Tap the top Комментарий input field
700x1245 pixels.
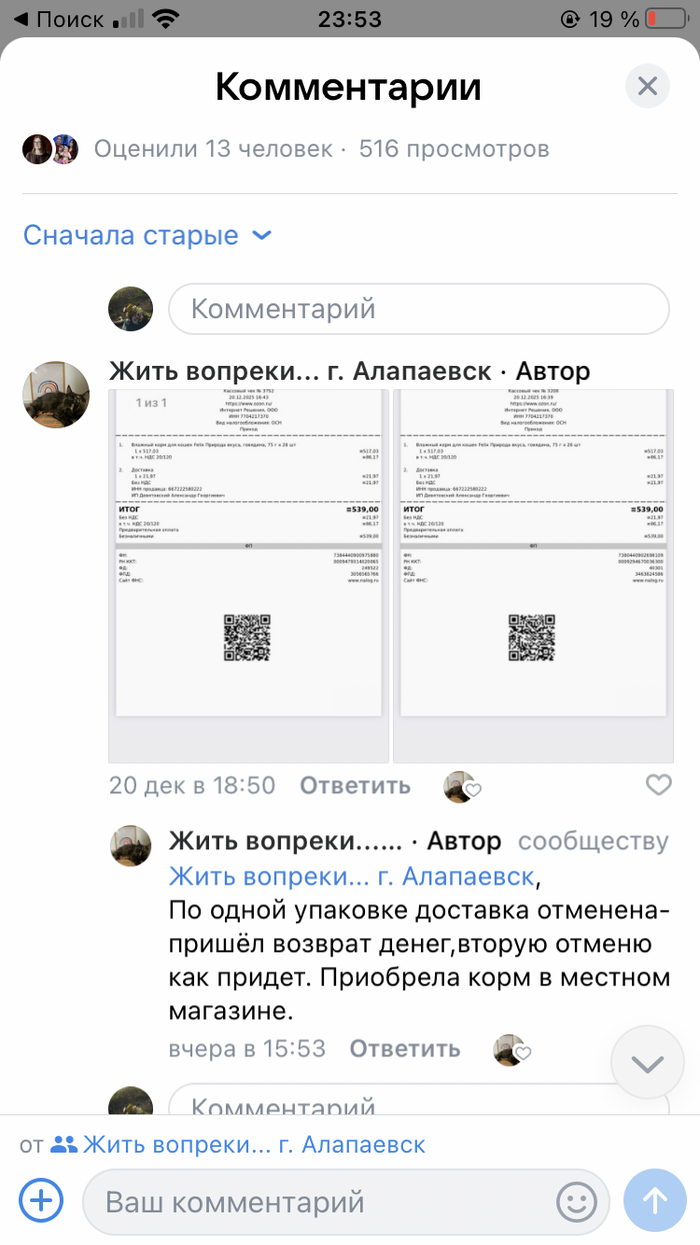click(418, 308)
